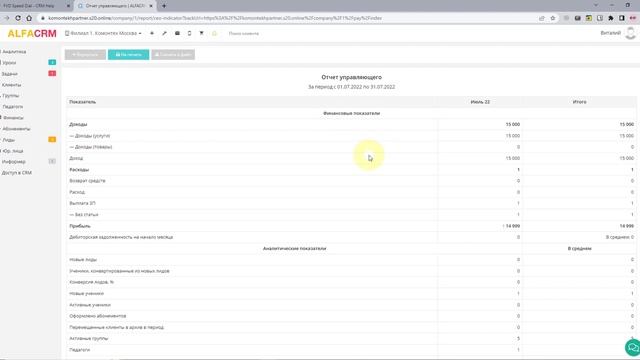Open Информер in the sidebar

pyautogui.click(x=14, y=162)
